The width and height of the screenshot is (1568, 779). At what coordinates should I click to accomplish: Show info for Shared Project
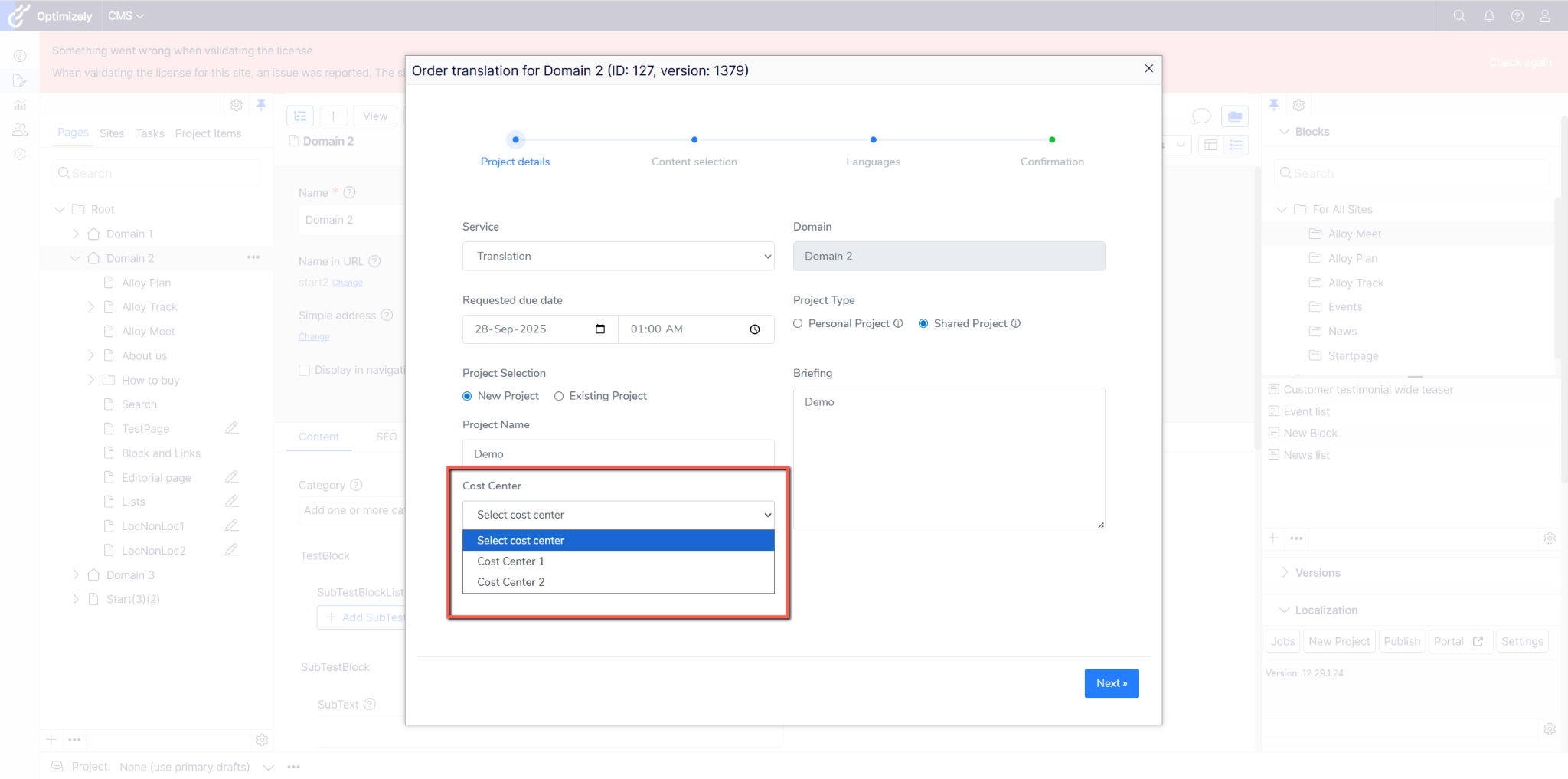[1016, 323]
